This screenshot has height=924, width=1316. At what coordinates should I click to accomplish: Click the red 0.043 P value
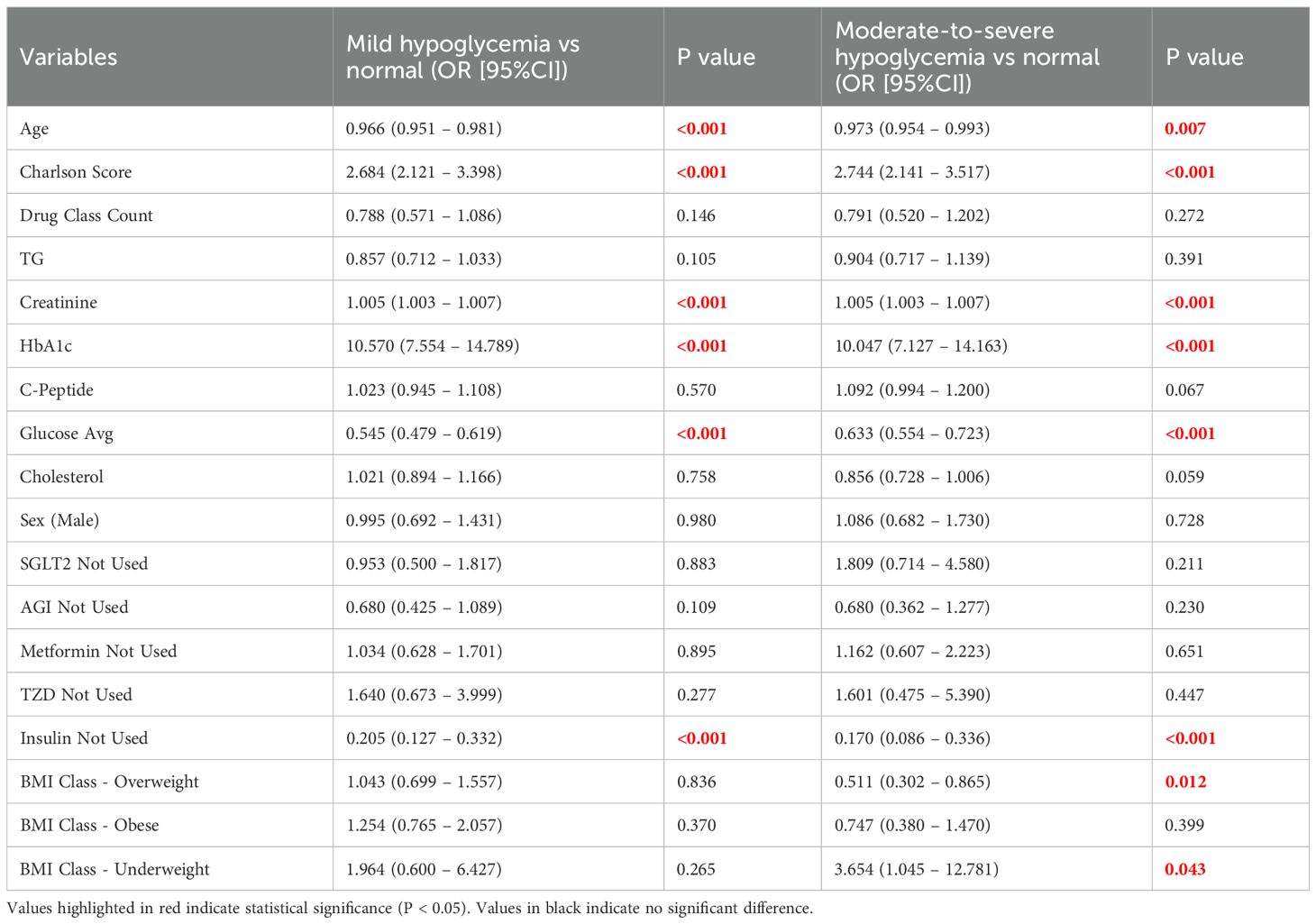pyautogui.click(x=1184, y=869)
